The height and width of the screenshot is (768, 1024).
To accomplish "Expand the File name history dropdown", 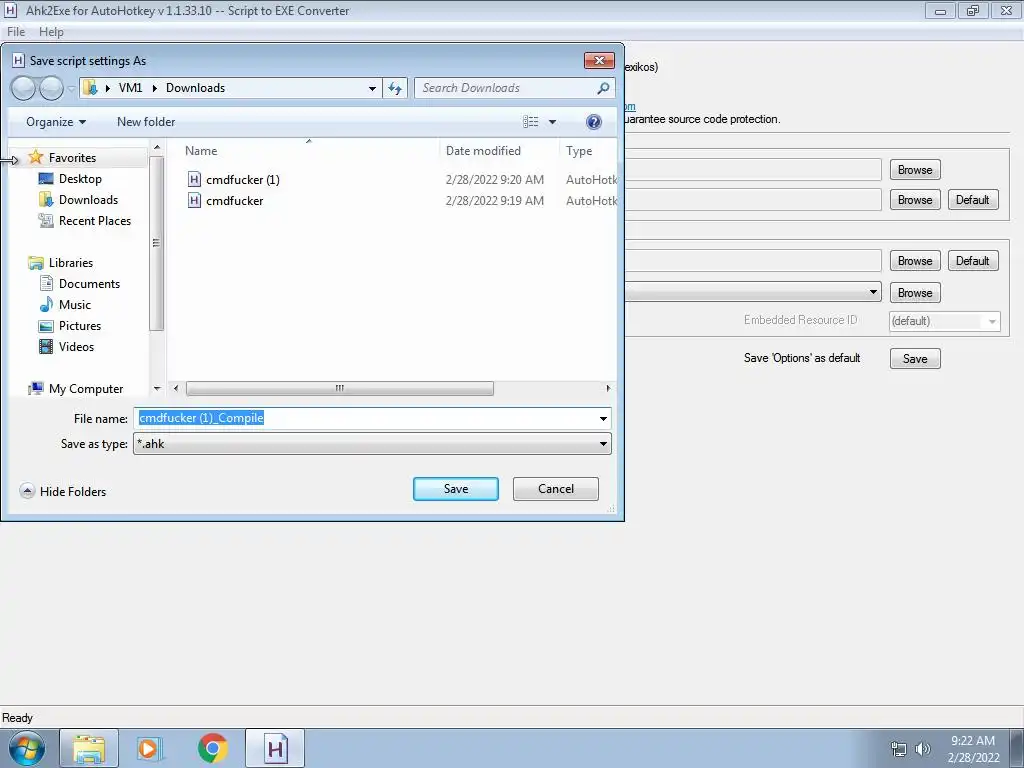I will coord(603,419).
